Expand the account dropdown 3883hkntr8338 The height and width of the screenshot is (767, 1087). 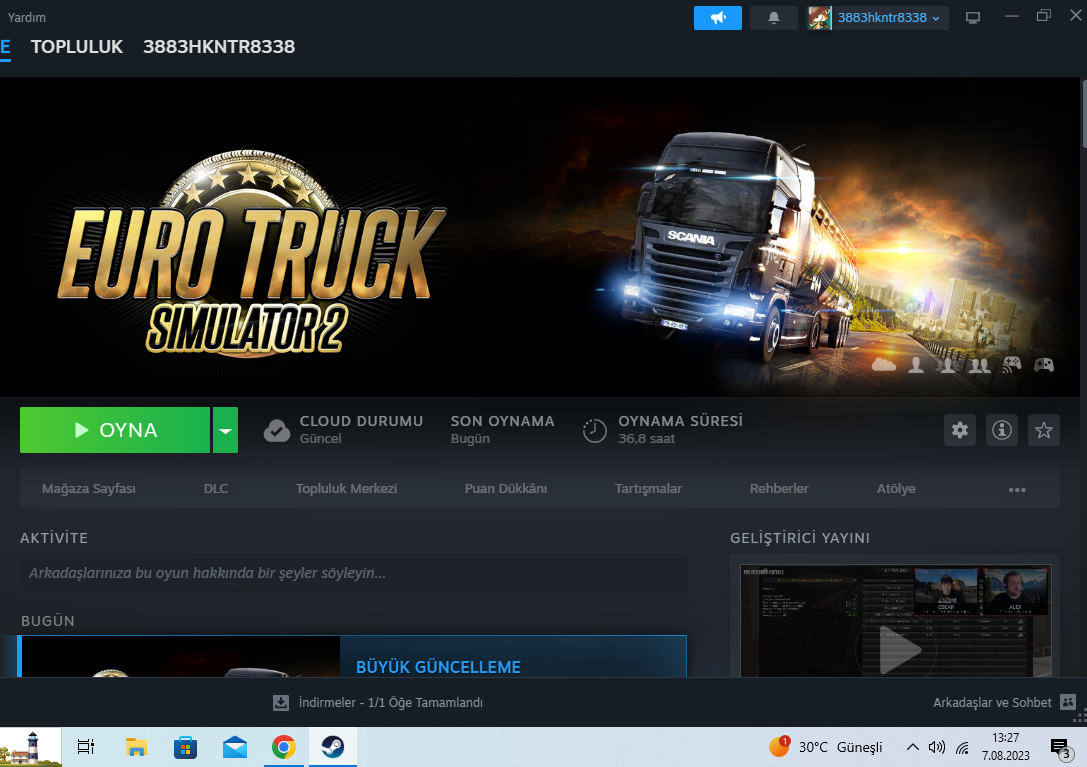(x=889, y=18)
